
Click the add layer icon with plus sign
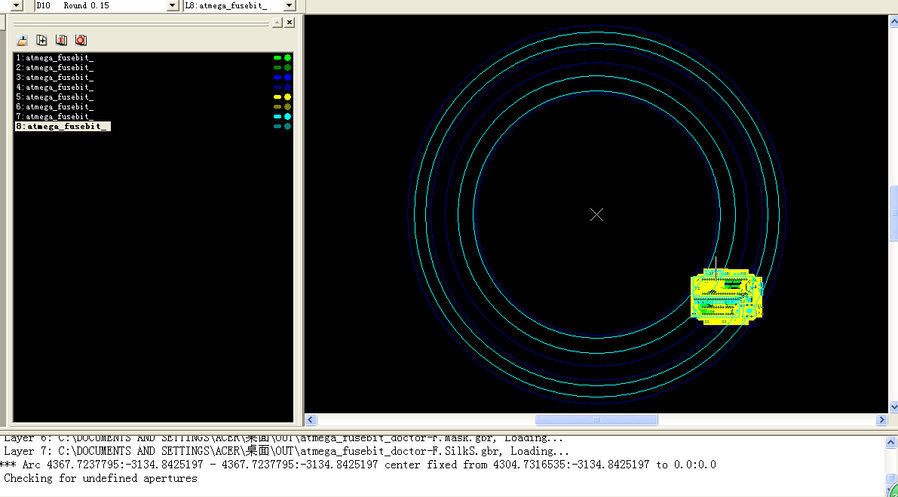(42, 40)
